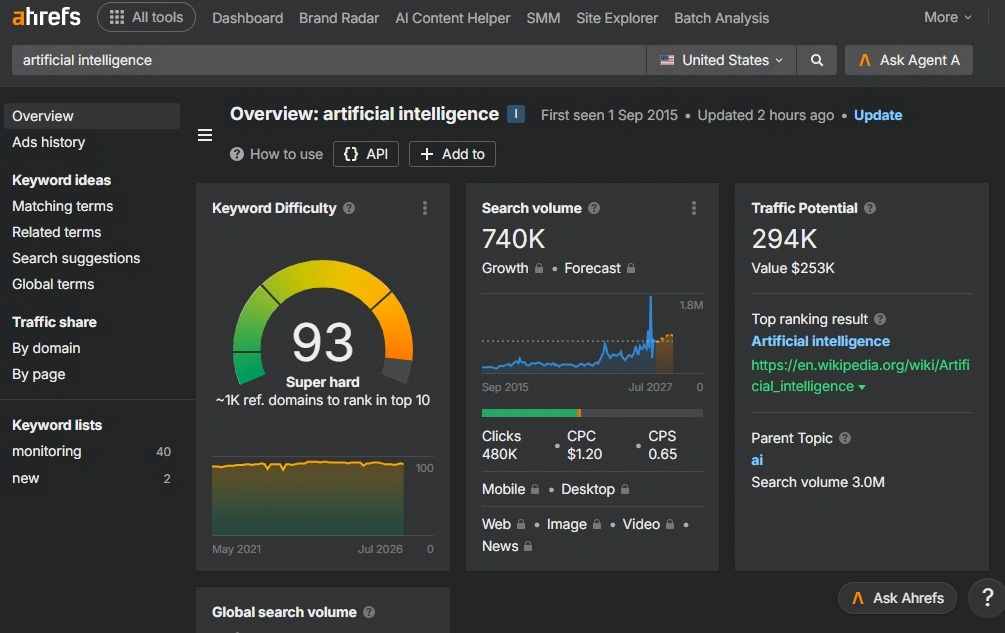Click the Ahrefs logo

click(x=47, y=17)
